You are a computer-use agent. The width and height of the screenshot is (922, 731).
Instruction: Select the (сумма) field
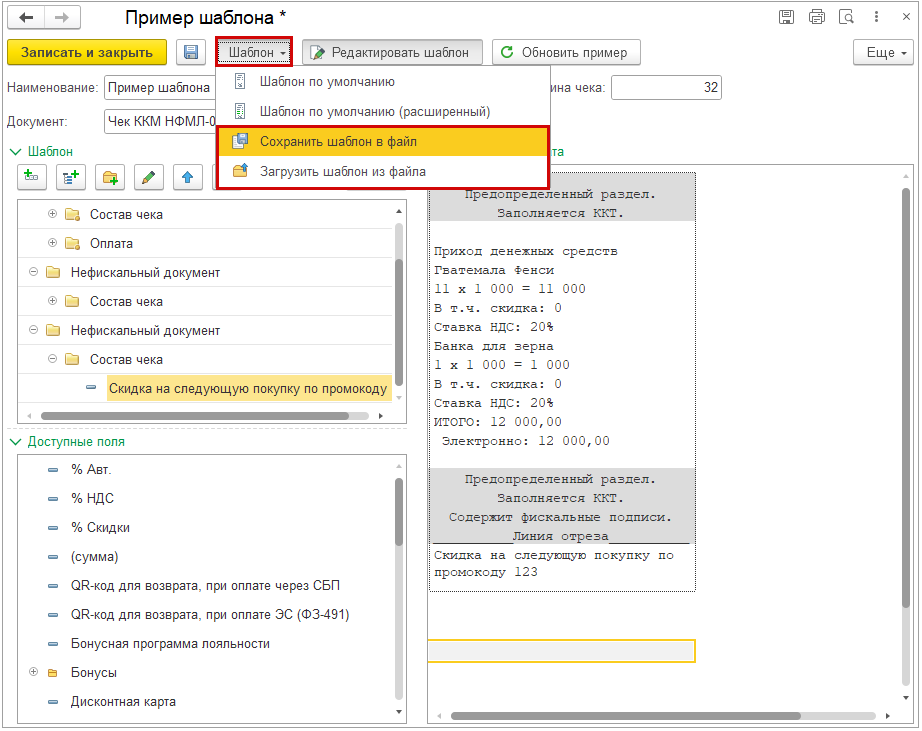(x=95, y=556)
